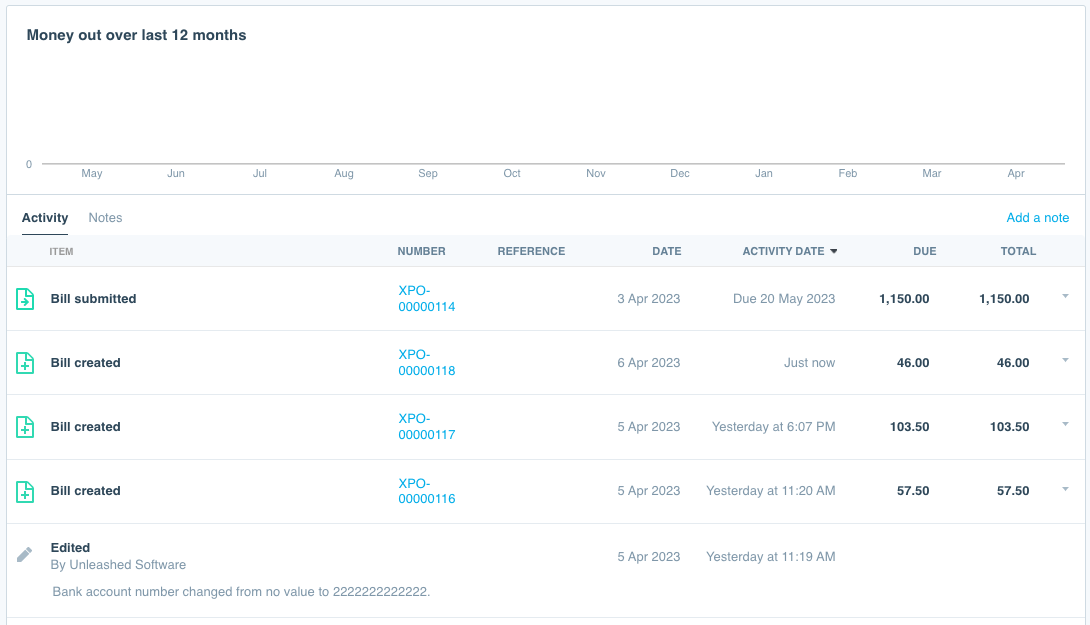Click the Reference column header
Viewport: 1090px width, 625px height.
531,251
